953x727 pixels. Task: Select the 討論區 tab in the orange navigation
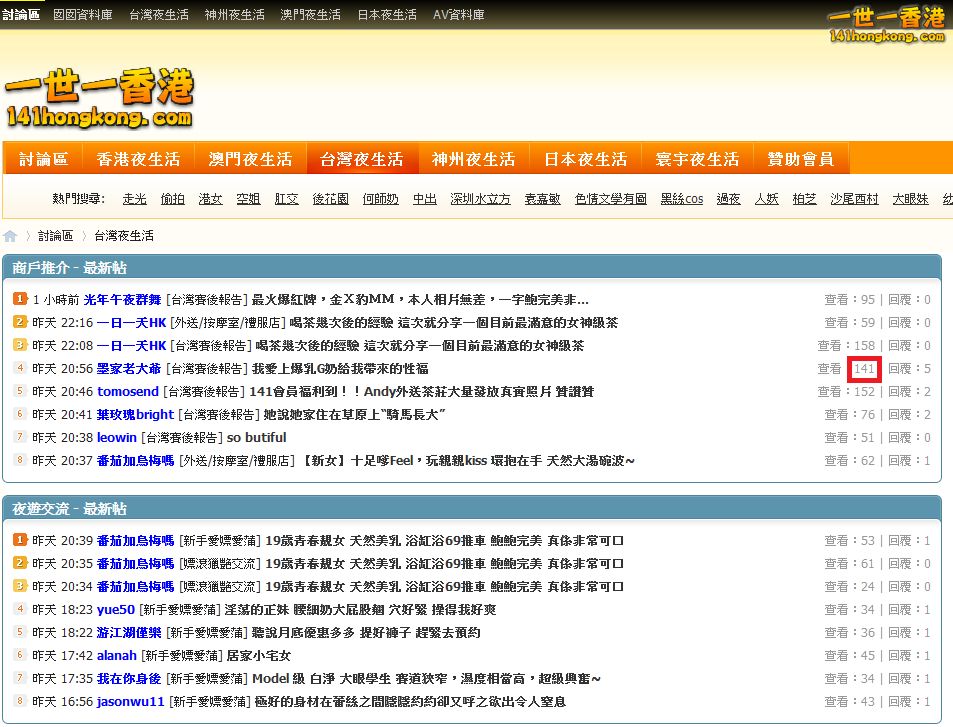click(x=43, y=159)
